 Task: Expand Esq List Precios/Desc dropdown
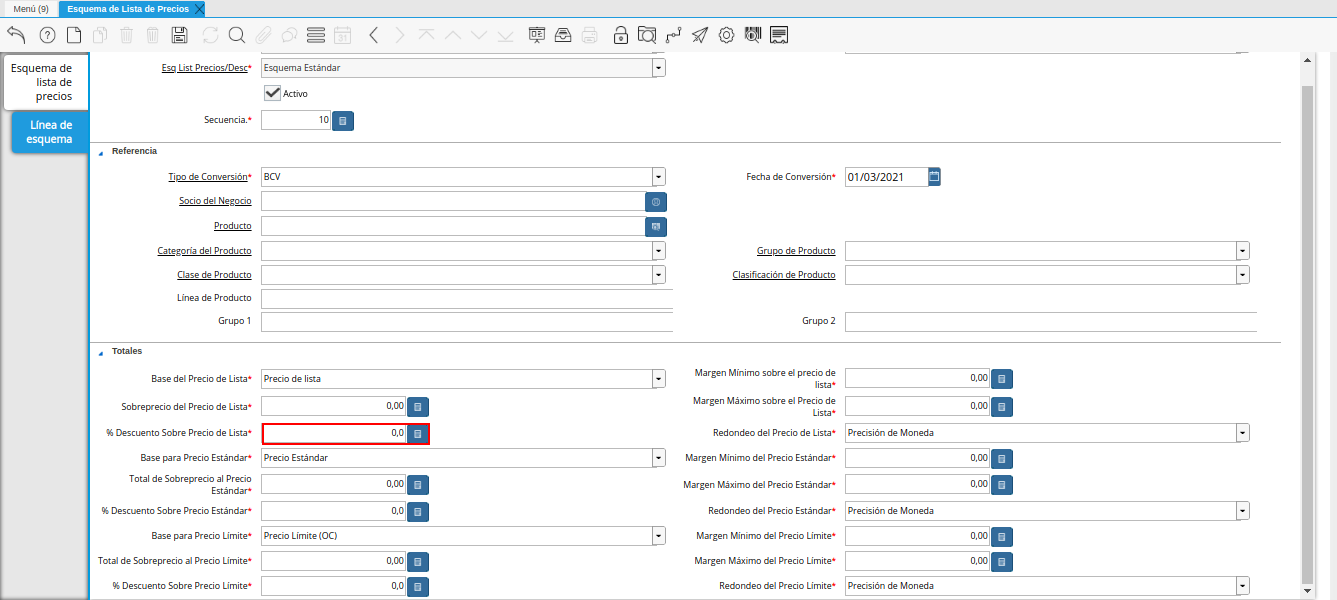(x=658, y=68)
